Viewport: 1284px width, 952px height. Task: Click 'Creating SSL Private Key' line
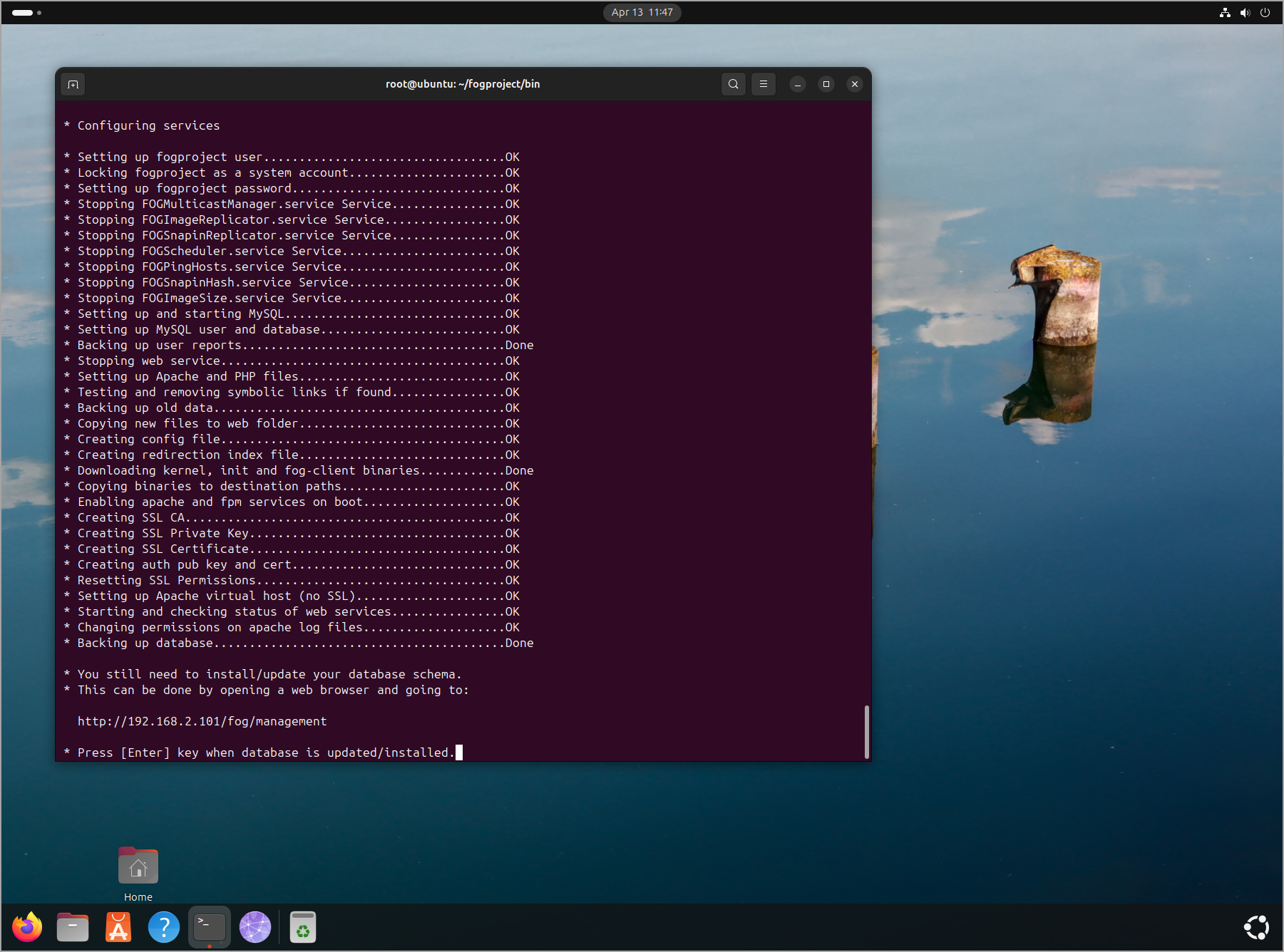click(x=292, y=533)
